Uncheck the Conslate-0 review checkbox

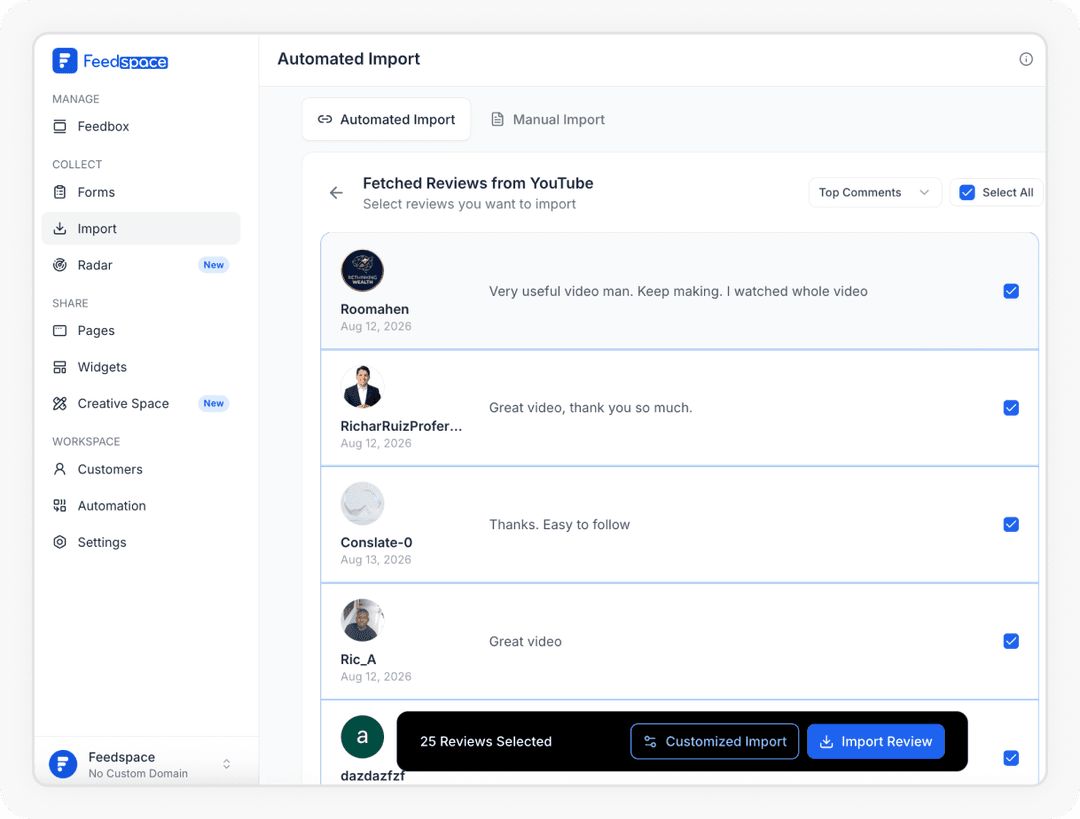pos(1011,525)
